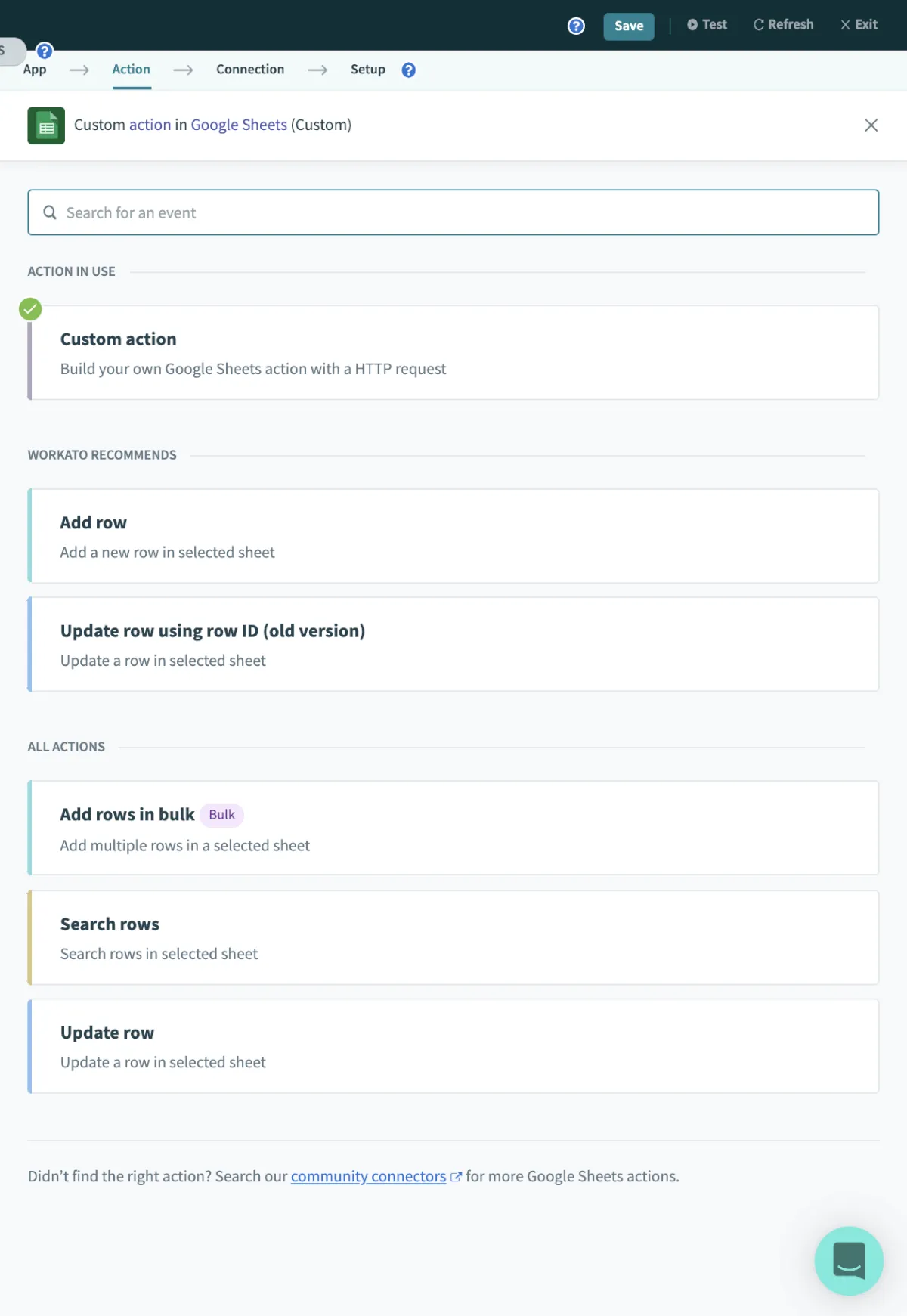This screenshot has width=907, height=1316.
Task: Select the Add row action
Action: [x=453, y=536]
